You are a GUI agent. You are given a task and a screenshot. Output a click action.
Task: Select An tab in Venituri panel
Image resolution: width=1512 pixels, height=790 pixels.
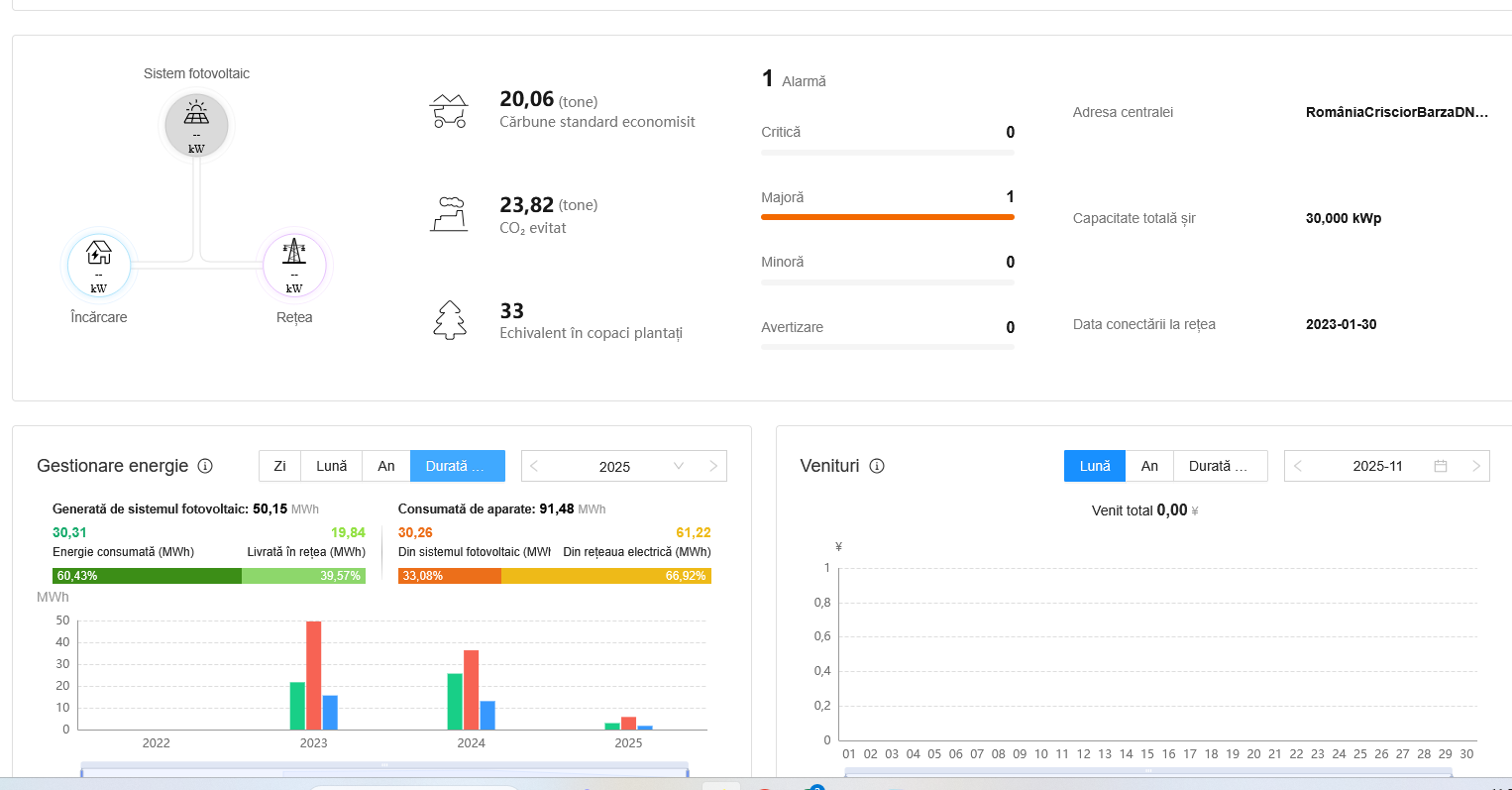coord(1149,466)
